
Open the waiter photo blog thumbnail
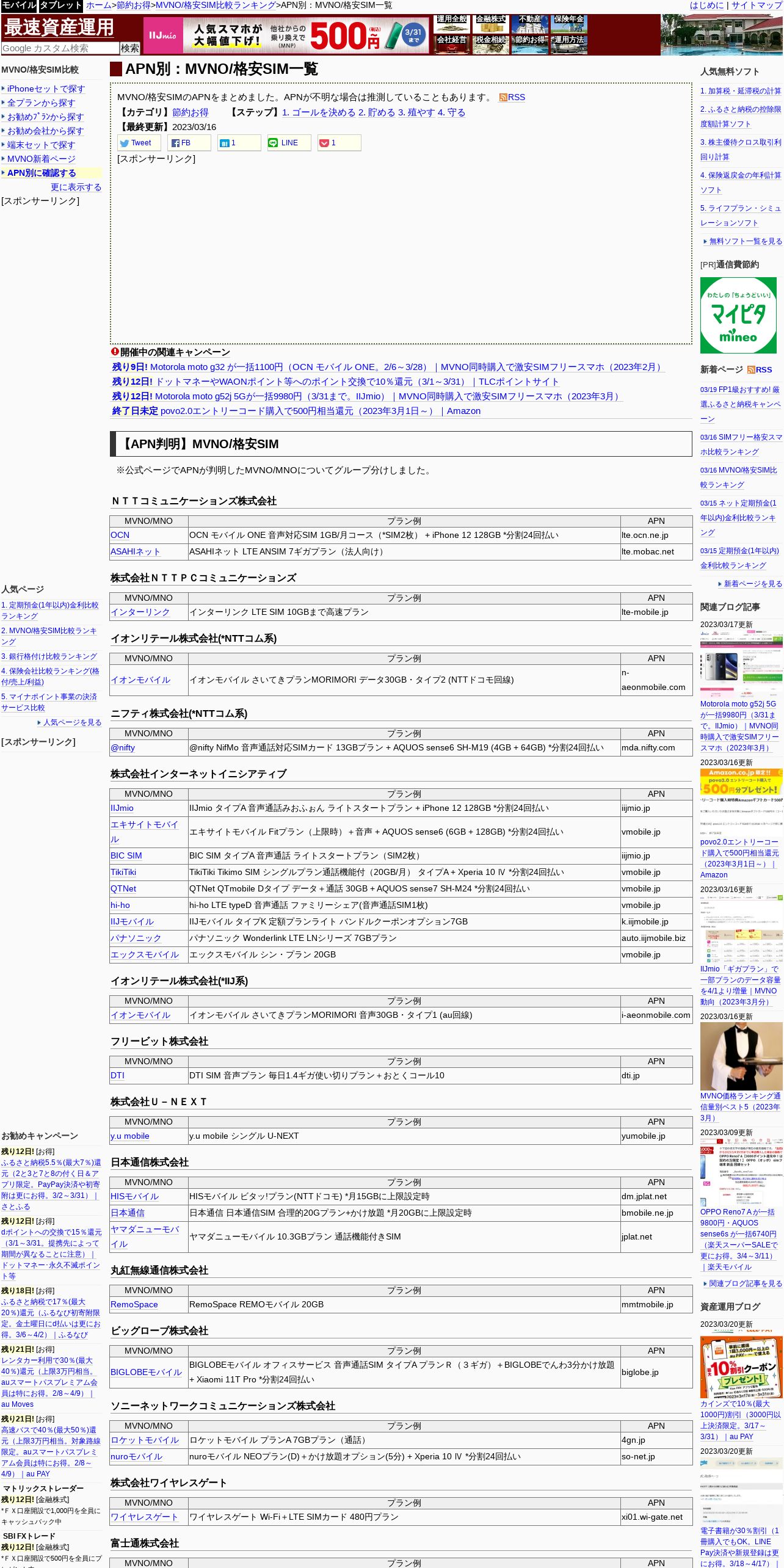741,1056
